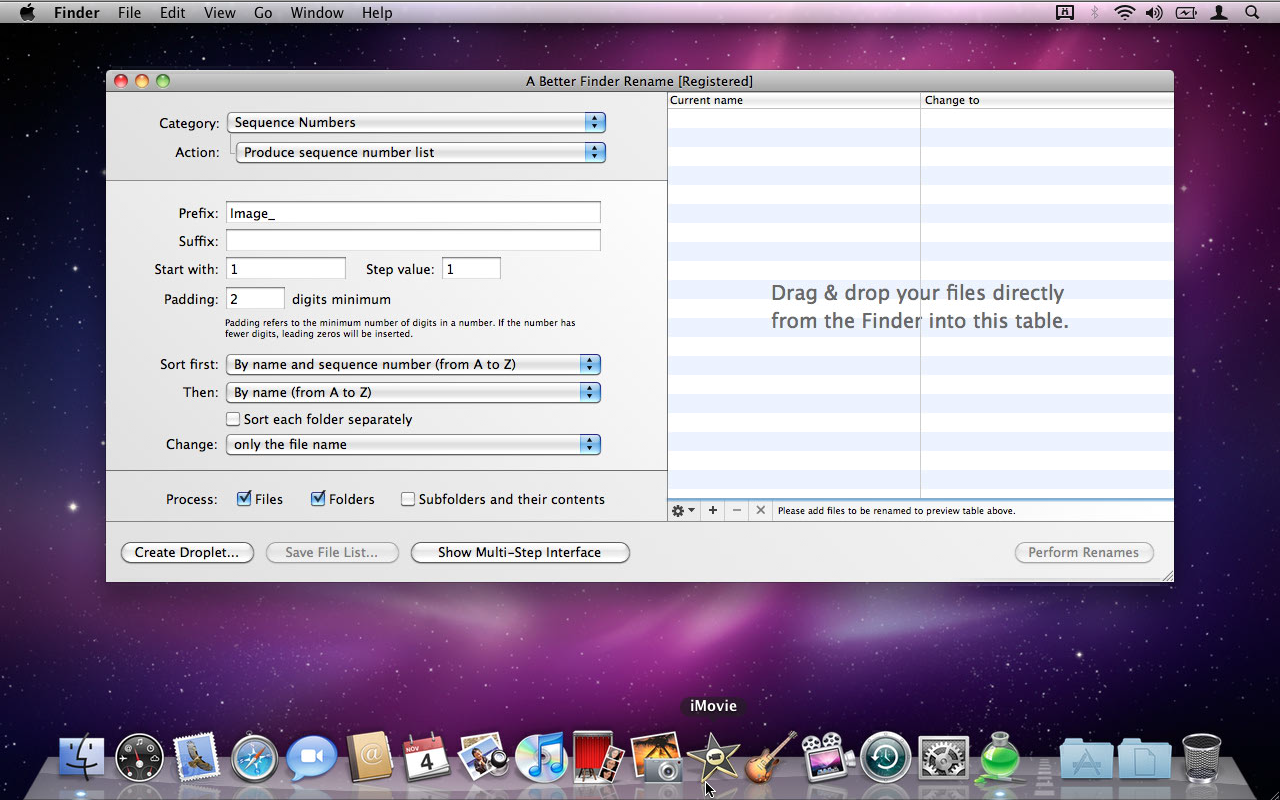Open the Trash in the Dock
The image size is (1280, 800).
(1201, 758)
